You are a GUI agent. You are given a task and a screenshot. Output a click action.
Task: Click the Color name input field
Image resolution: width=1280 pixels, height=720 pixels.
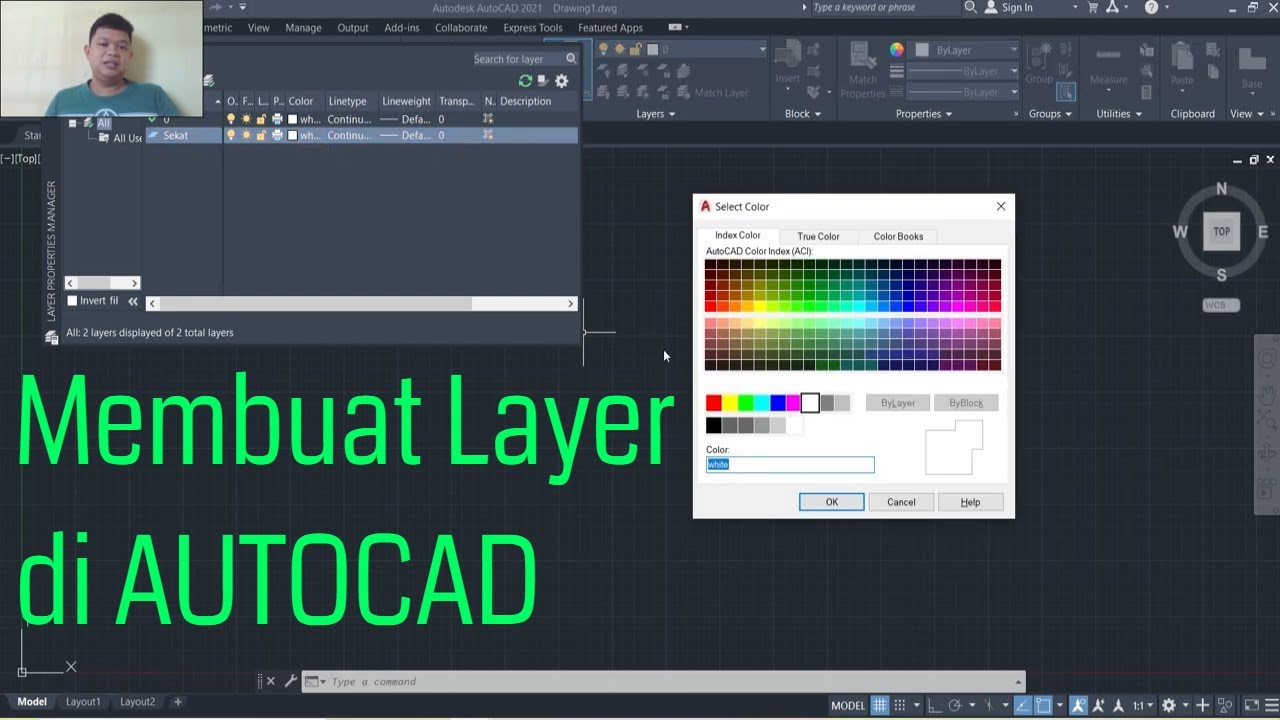click(790, 465)
